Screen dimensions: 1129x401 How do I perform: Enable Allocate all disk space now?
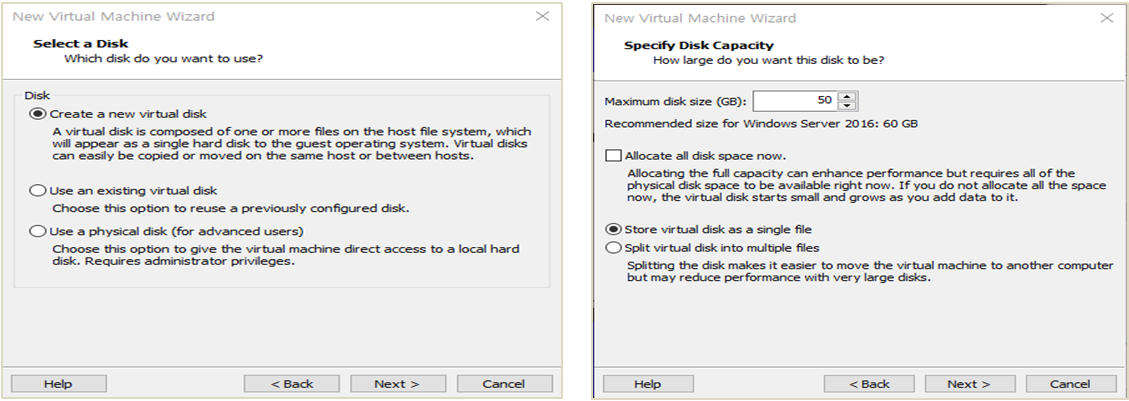tap(613, 156)
